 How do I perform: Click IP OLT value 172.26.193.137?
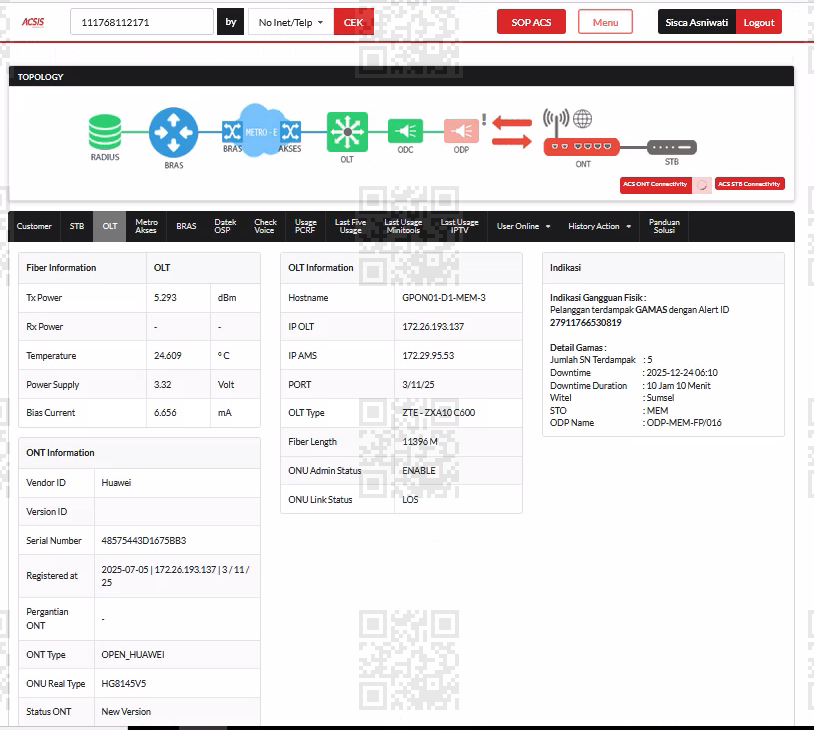coord(433,327)
